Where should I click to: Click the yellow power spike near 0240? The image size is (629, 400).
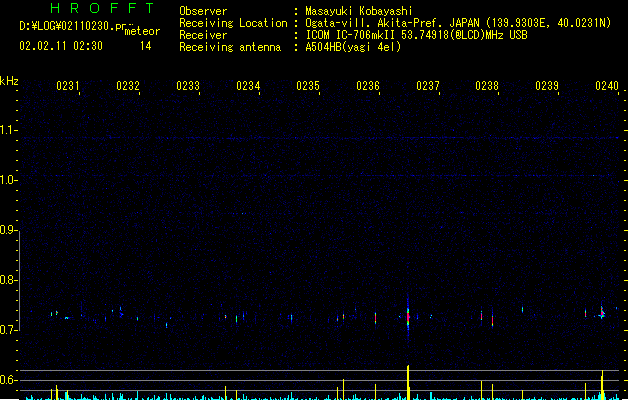click(602, 385)
